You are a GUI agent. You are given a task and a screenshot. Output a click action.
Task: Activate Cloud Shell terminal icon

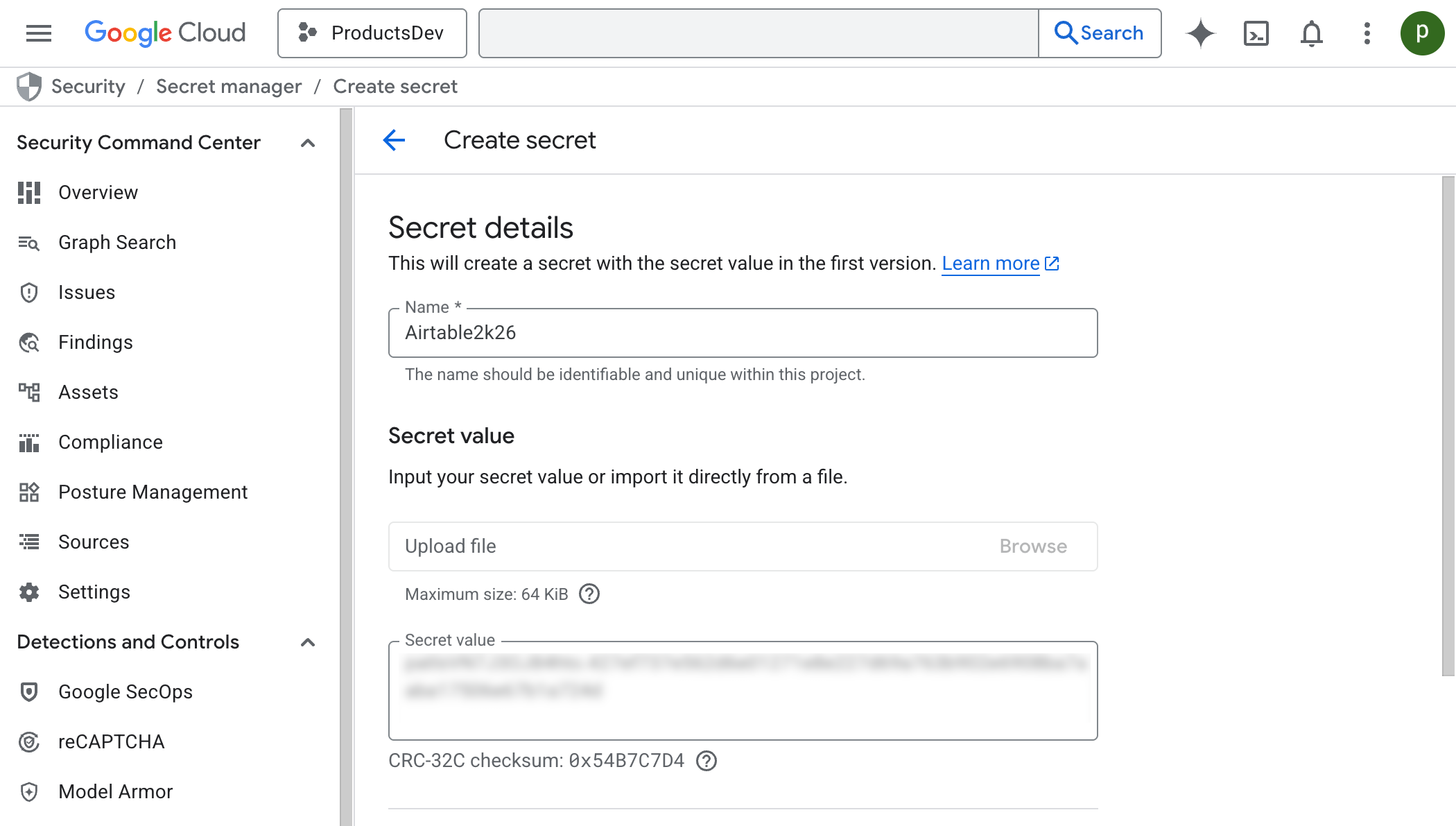1256,33
